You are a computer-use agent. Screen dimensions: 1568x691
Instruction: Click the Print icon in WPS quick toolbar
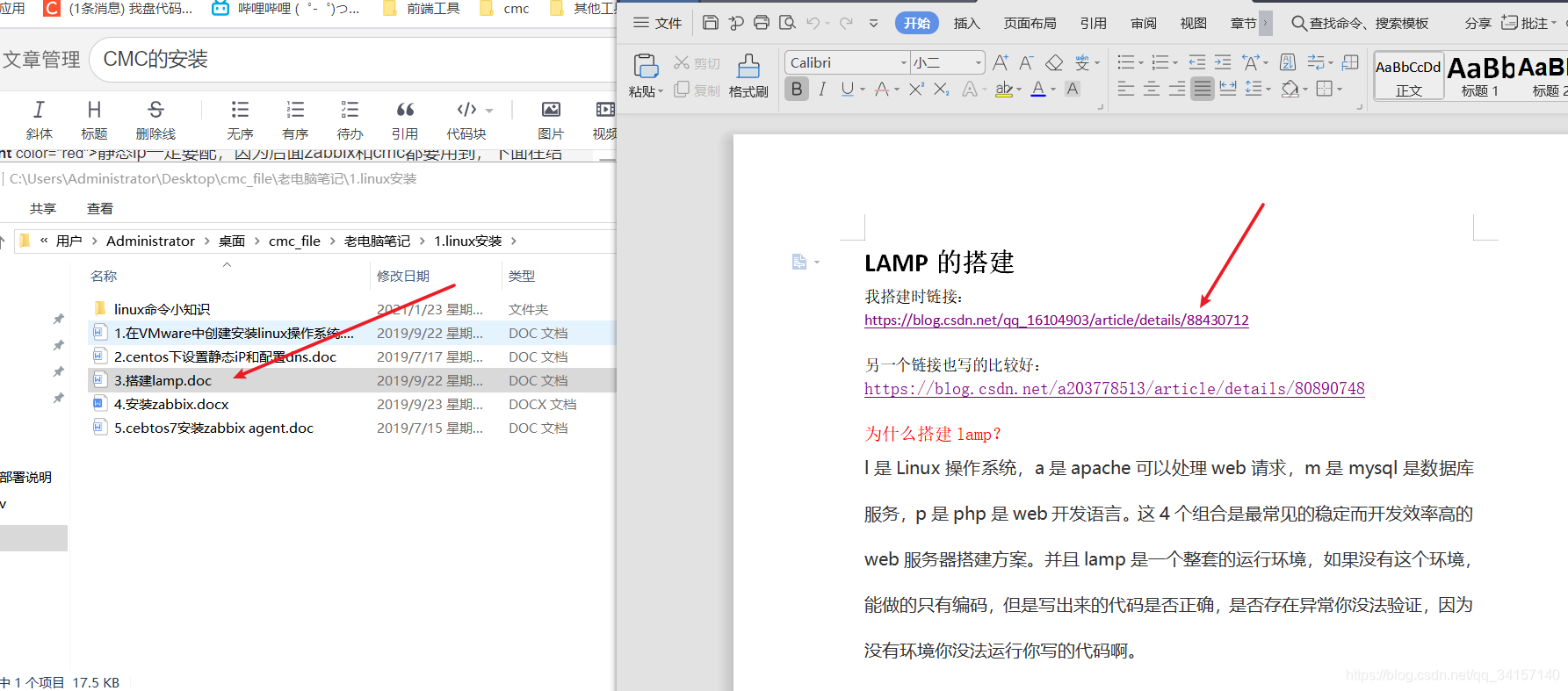(x=762, y=23)
